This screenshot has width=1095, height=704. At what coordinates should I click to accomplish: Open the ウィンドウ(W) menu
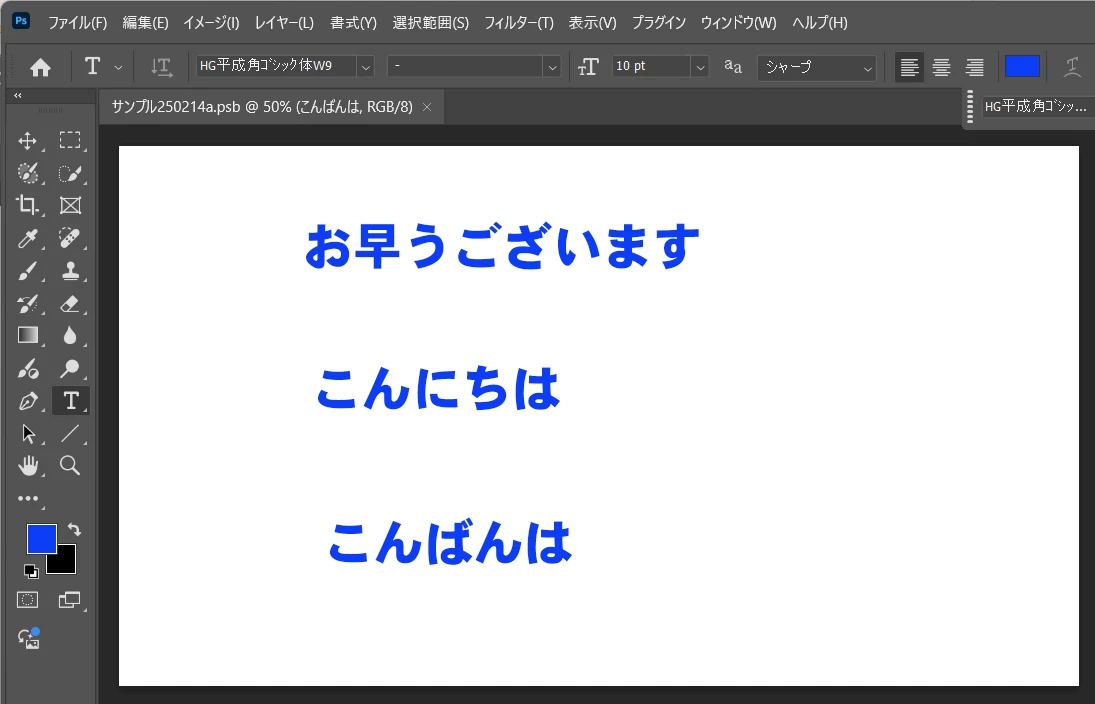pos(738,23)
